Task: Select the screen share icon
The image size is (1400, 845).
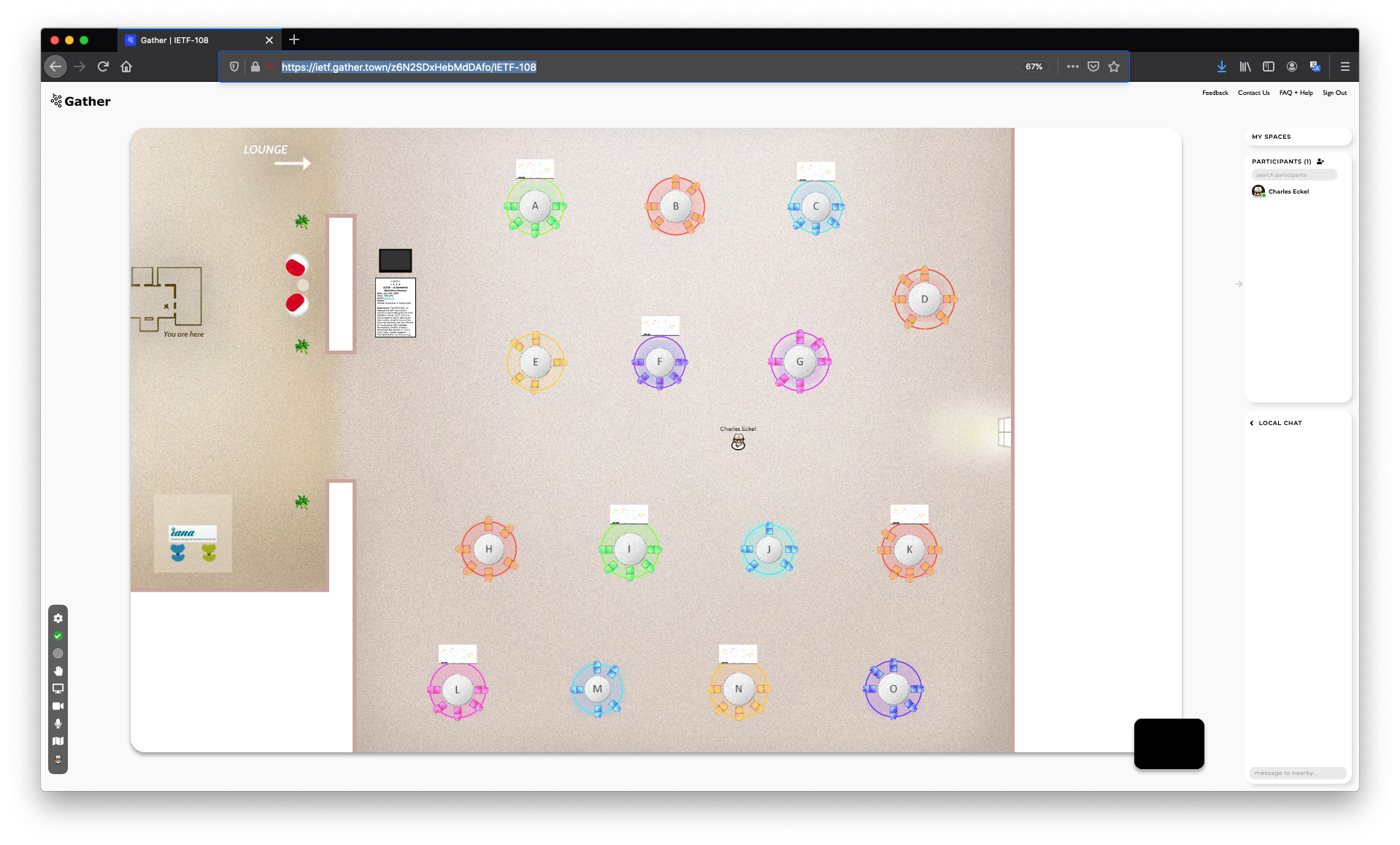Action: tap(58, 689)
